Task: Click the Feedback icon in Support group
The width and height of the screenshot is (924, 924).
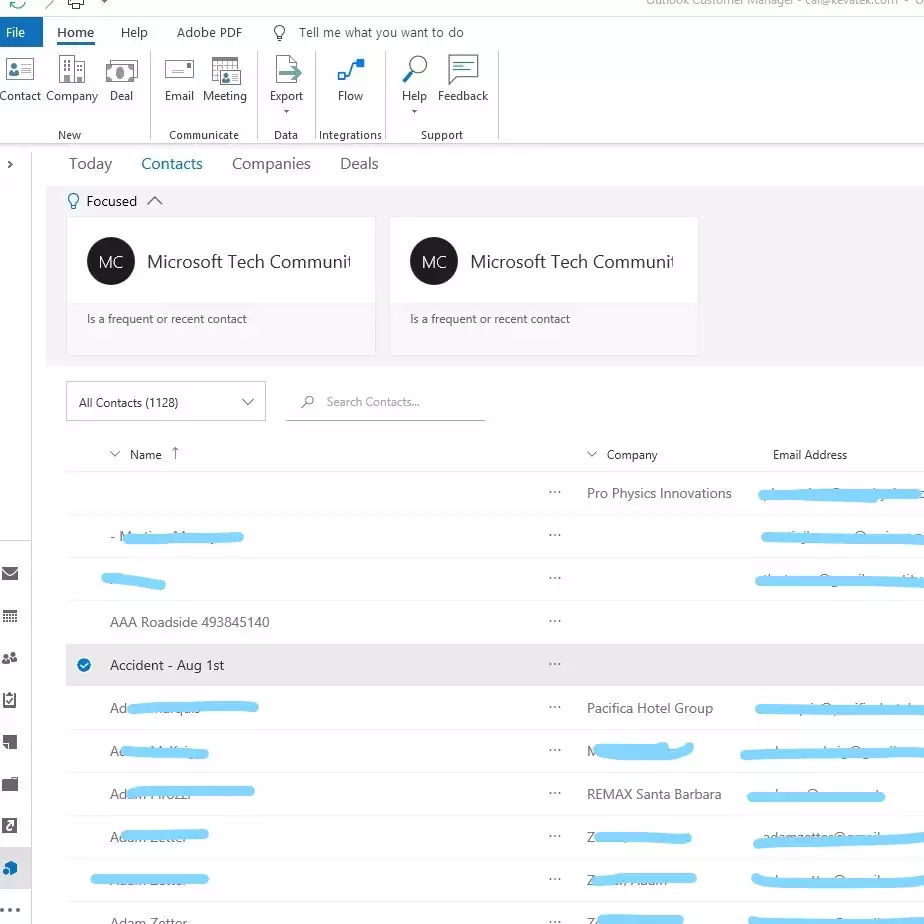Action: tap(463, 79)
